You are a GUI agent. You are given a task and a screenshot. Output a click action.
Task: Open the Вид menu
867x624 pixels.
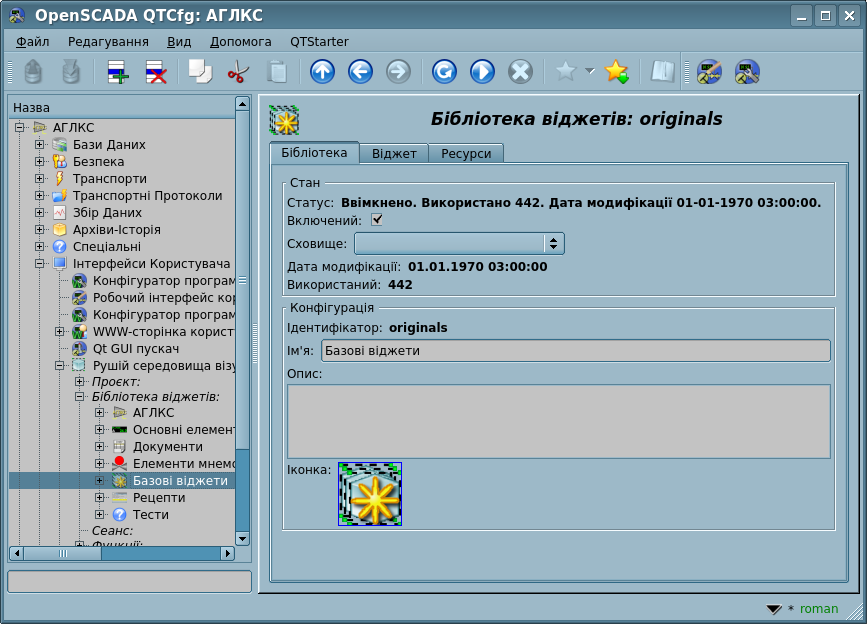point(179,42)
